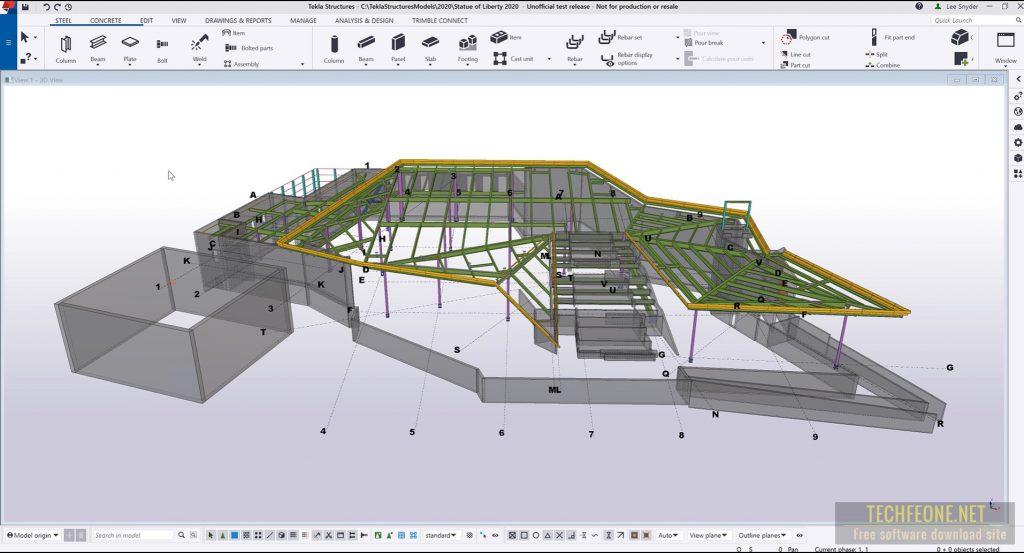Select the steel Column tool
This screenshot has height=553, width=1024.
pyautogui.click(x=65, y=49)
